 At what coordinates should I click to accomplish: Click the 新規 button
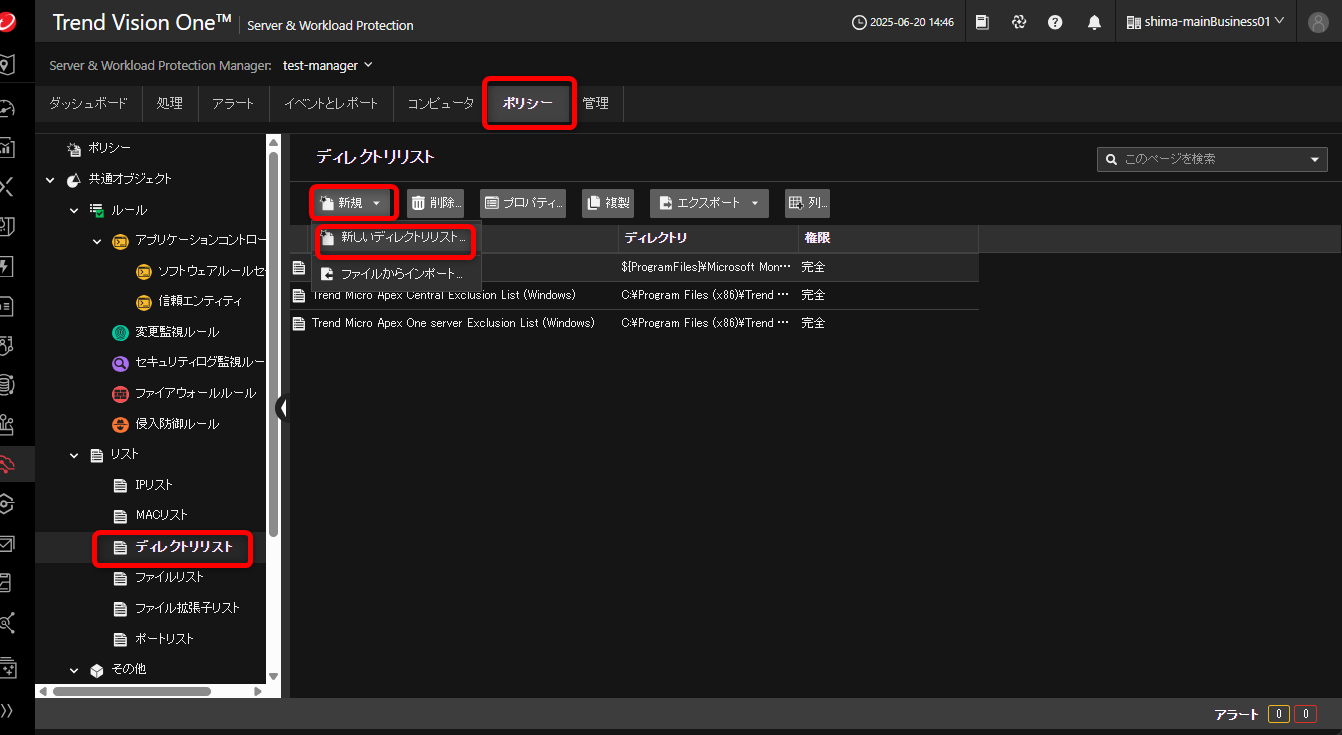tap(353, 203)
